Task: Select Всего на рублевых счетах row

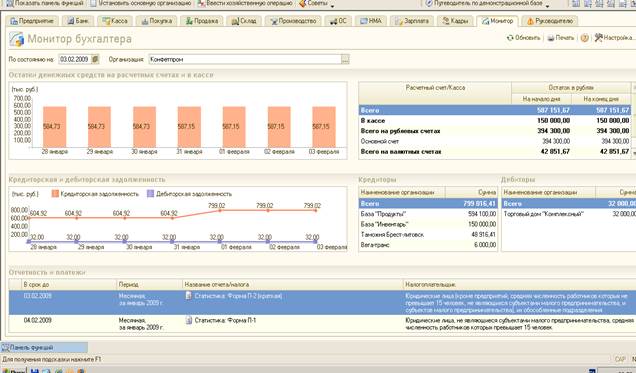Action: coord(494,131)
